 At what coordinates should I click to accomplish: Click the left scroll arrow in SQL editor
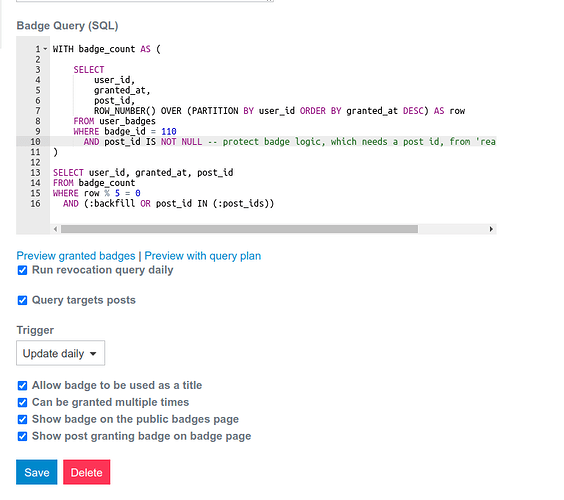[x=55, y=229]
